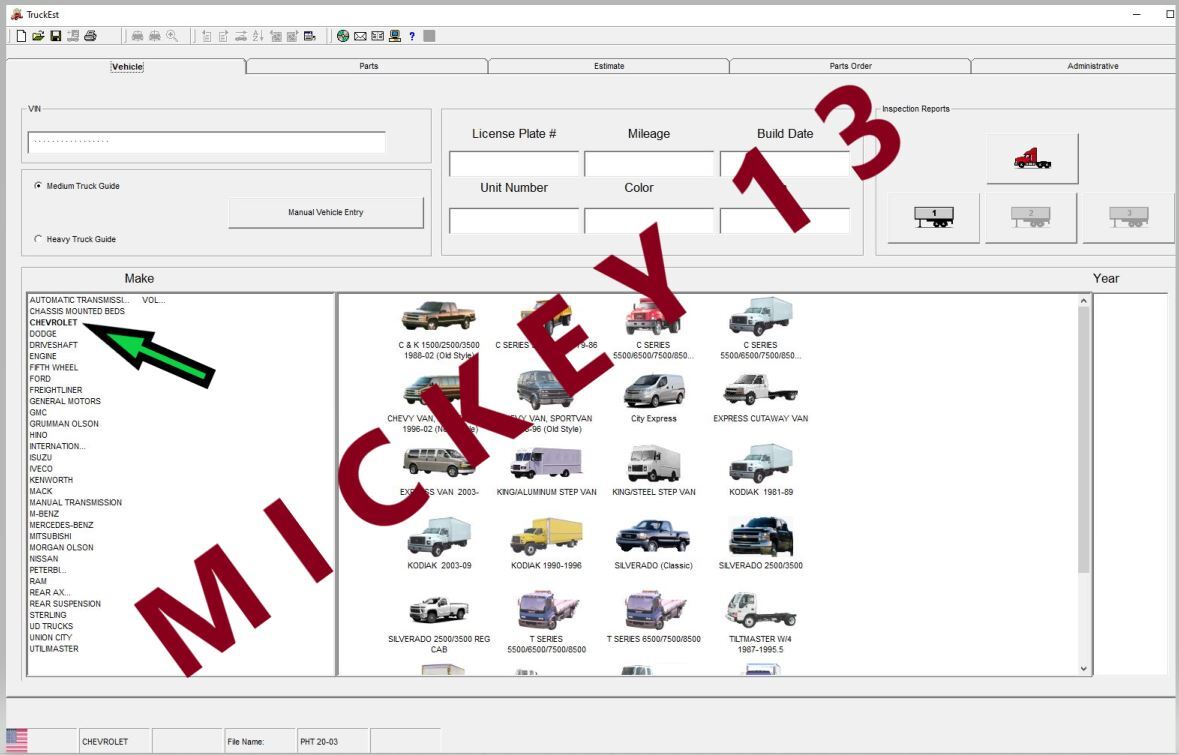Select Medium Truck Guide radio button
Viewport: 1179px width, 755px height.
click(x=38, y=186)
